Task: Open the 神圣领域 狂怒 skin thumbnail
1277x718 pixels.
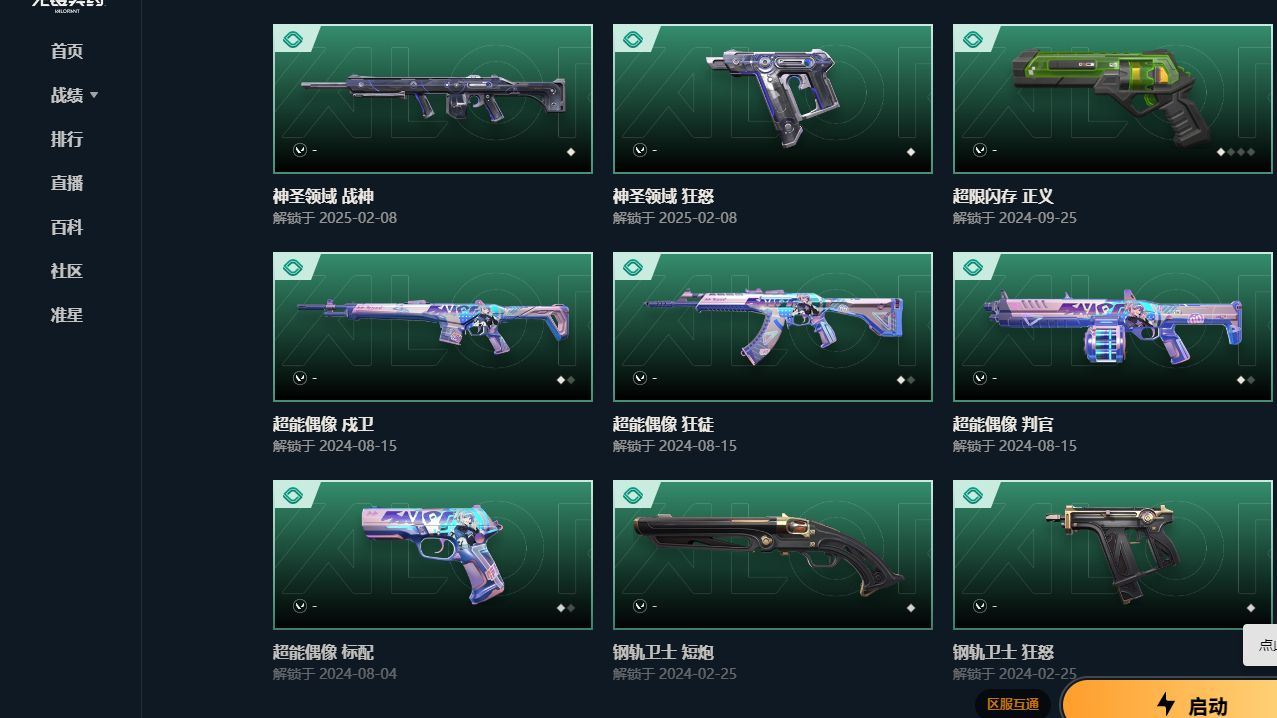Action: click(773, 99)
